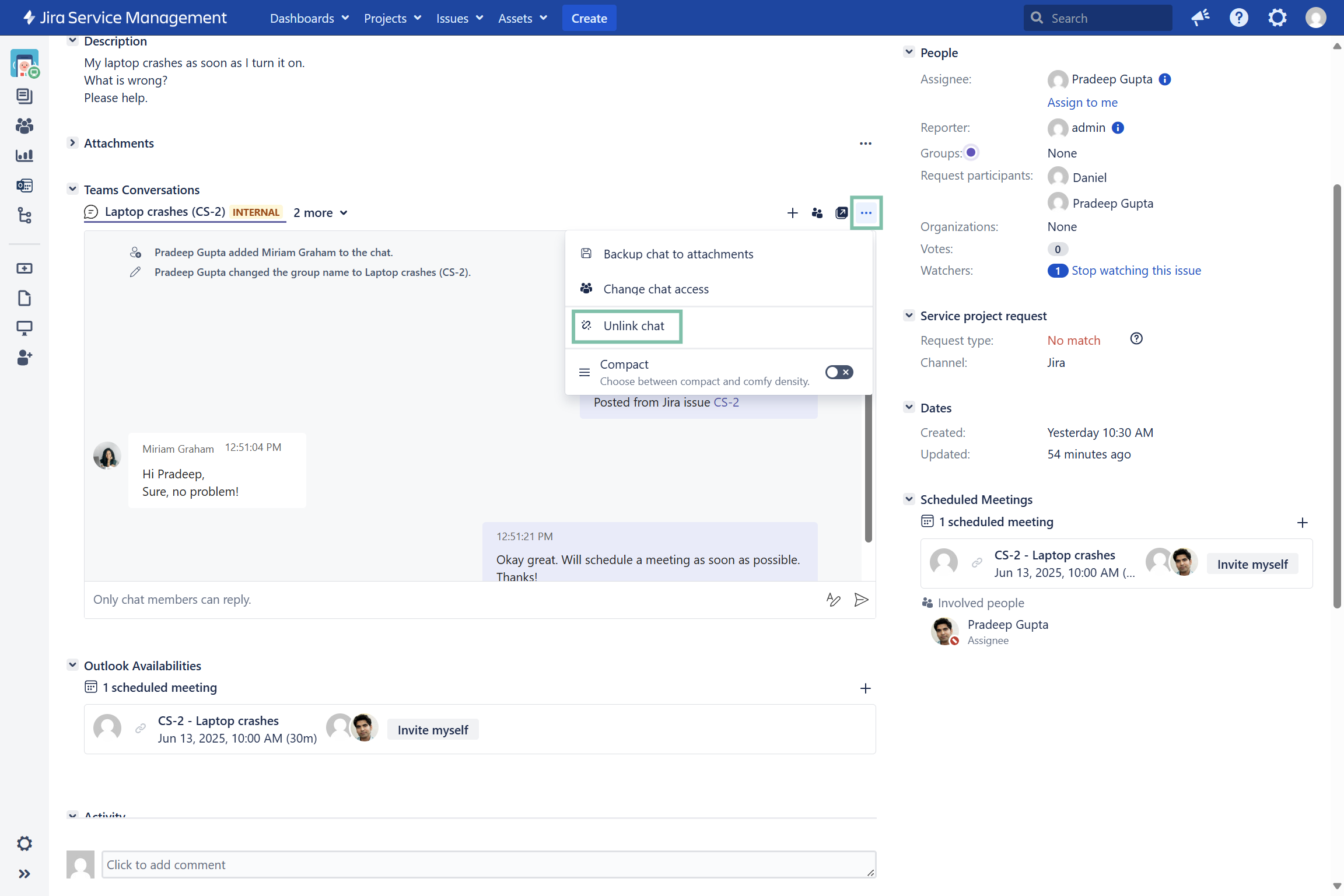The height and width of the screenshot is (896, 1344).
Task: Open the '2 more' chats dropdown
Action: tap(320, 213)
